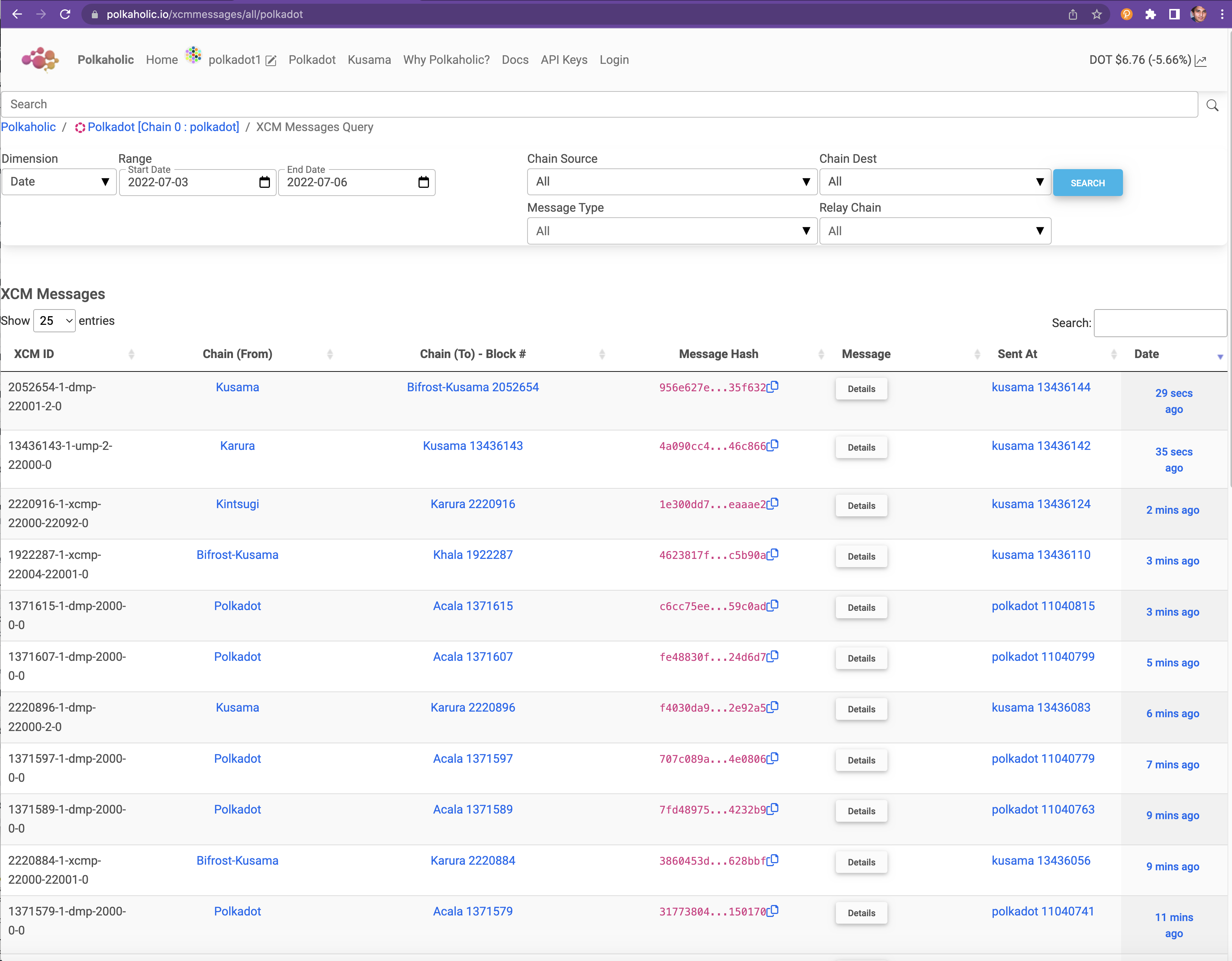Copy message hash 4a090cc4...46c866

click(x=773, y=445)
